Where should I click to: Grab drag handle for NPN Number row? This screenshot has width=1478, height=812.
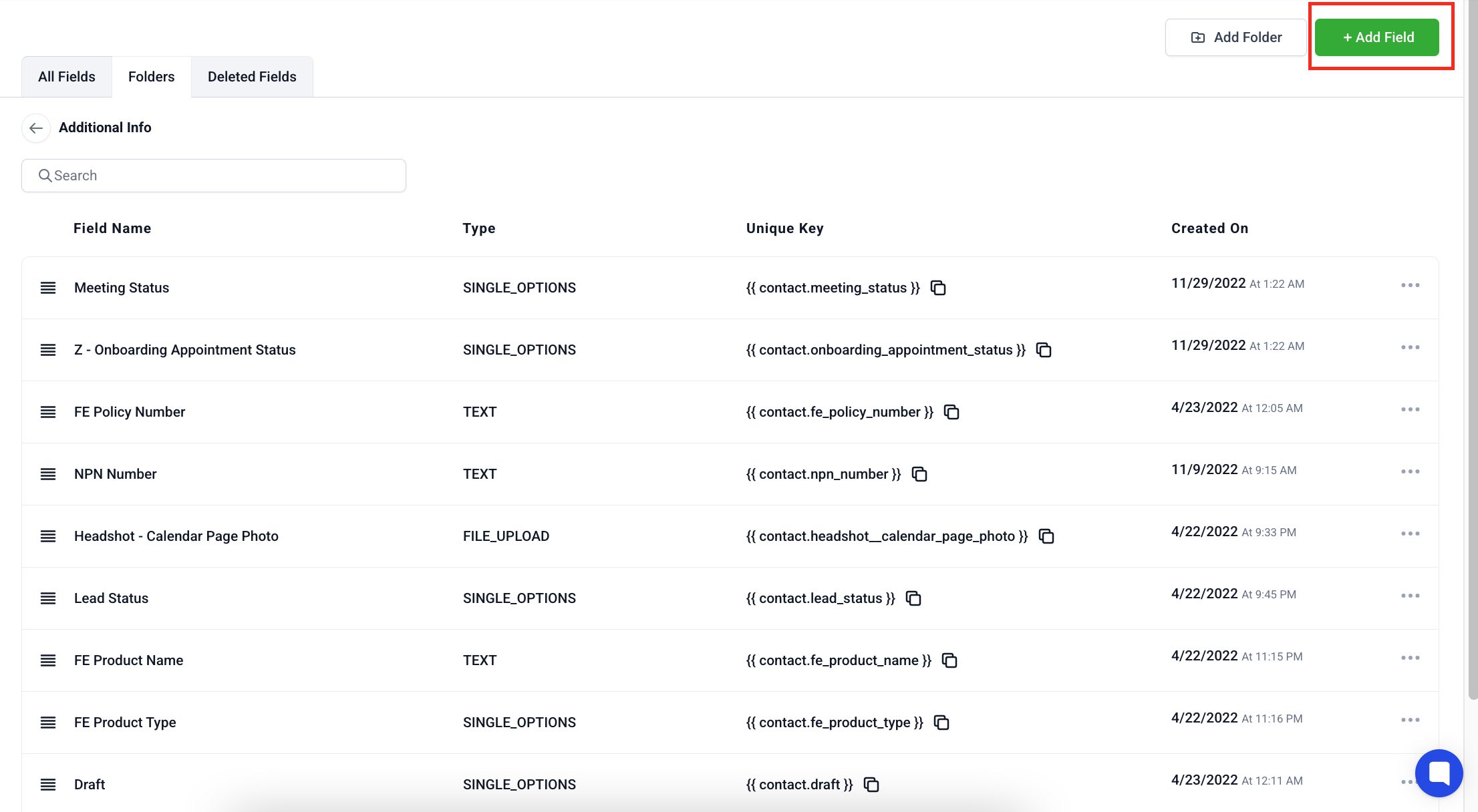pos(48,474)
